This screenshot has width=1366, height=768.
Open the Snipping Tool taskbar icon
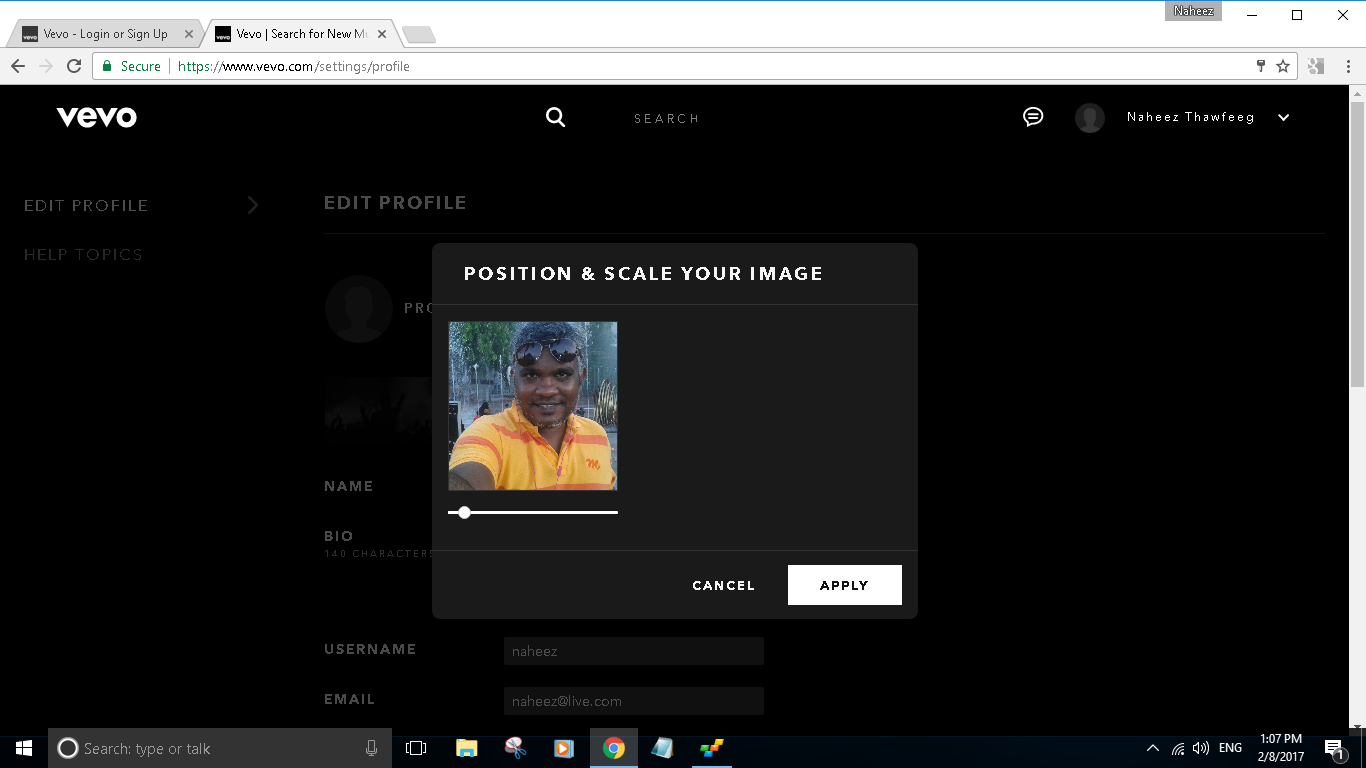pos(515,748)
